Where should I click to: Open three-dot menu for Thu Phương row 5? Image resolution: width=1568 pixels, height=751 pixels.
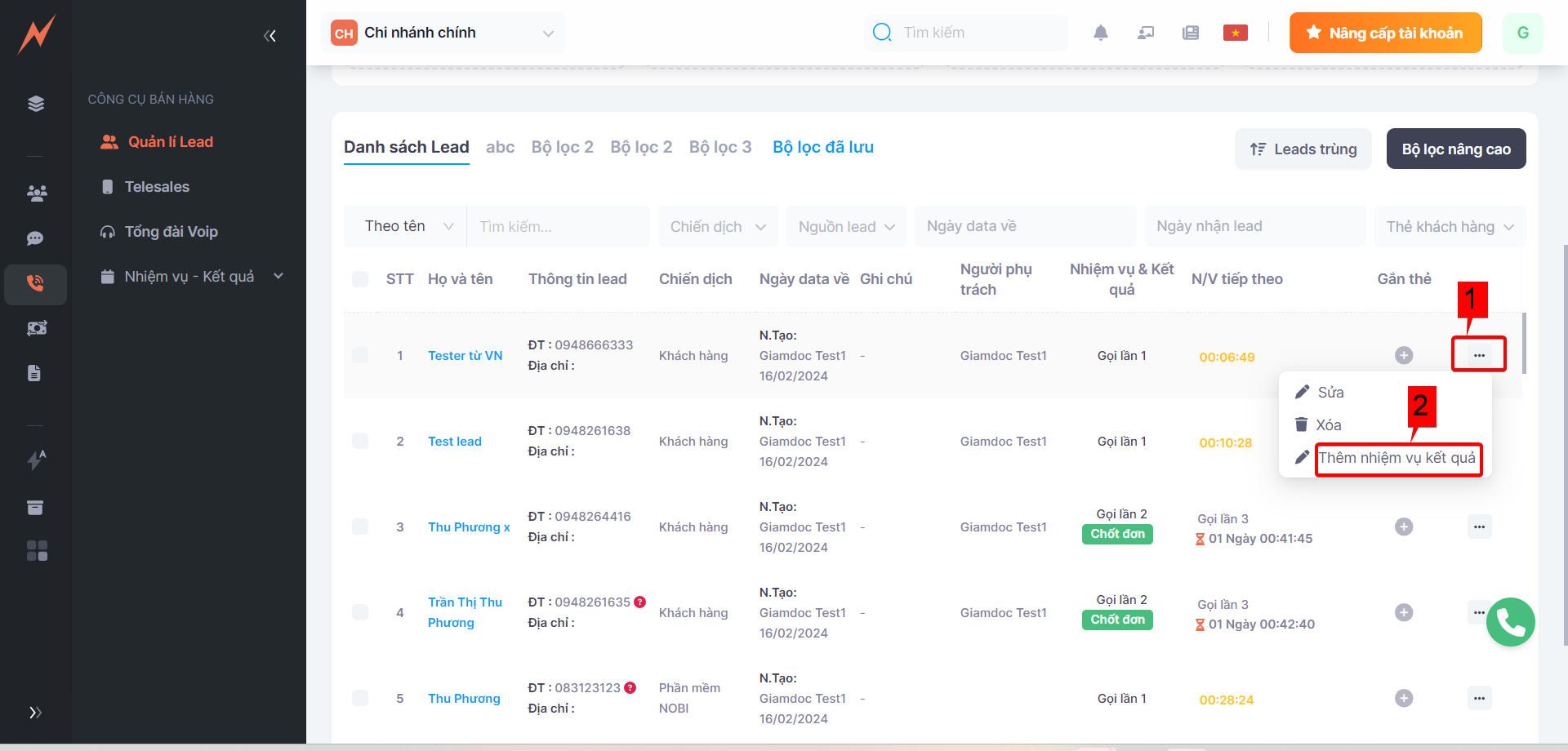click(1479, 698)
